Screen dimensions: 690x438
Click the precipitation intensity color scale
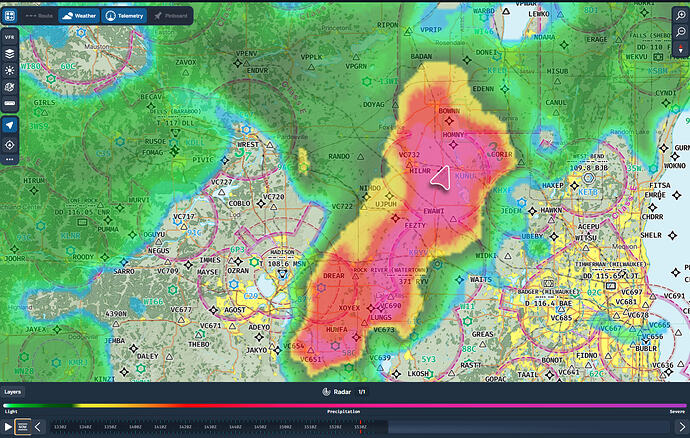(x=345, y=405)
